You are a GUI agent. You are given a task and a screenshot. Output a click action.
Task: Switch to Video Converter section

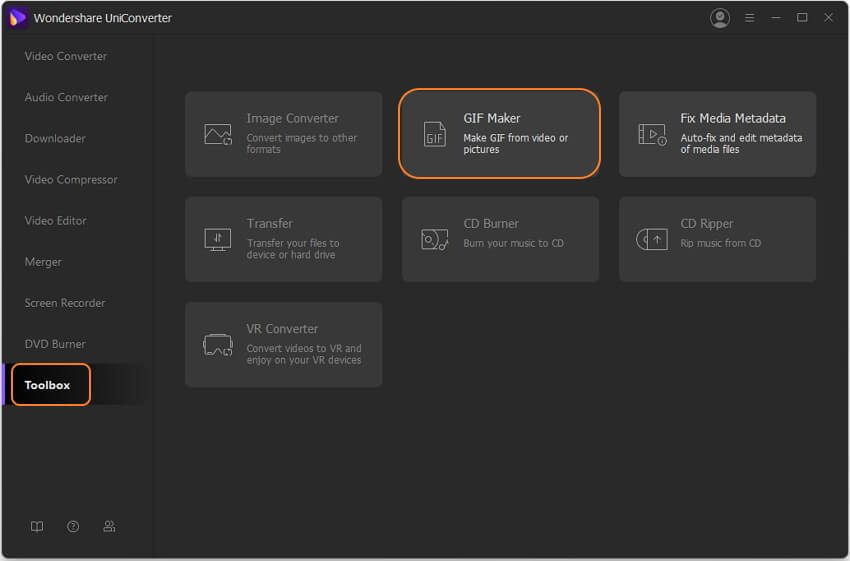66,56
